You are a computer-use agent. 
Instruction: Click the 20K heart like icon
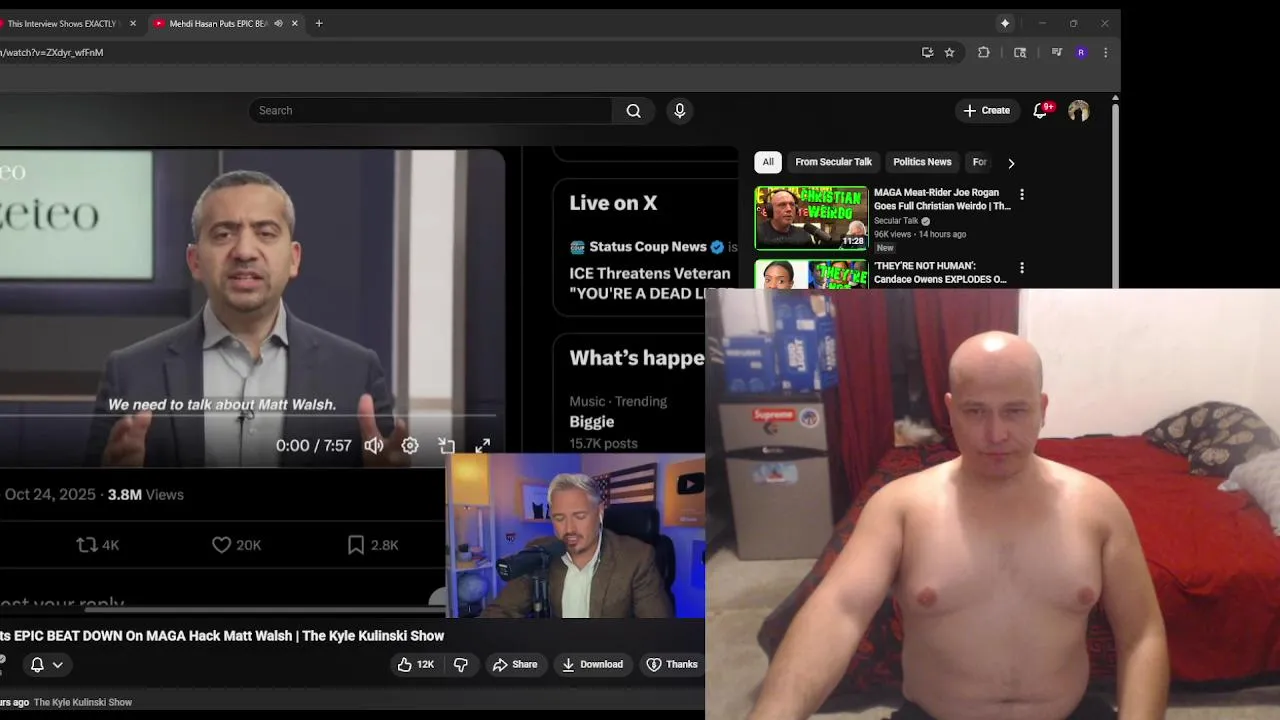[x=221, y=545]
